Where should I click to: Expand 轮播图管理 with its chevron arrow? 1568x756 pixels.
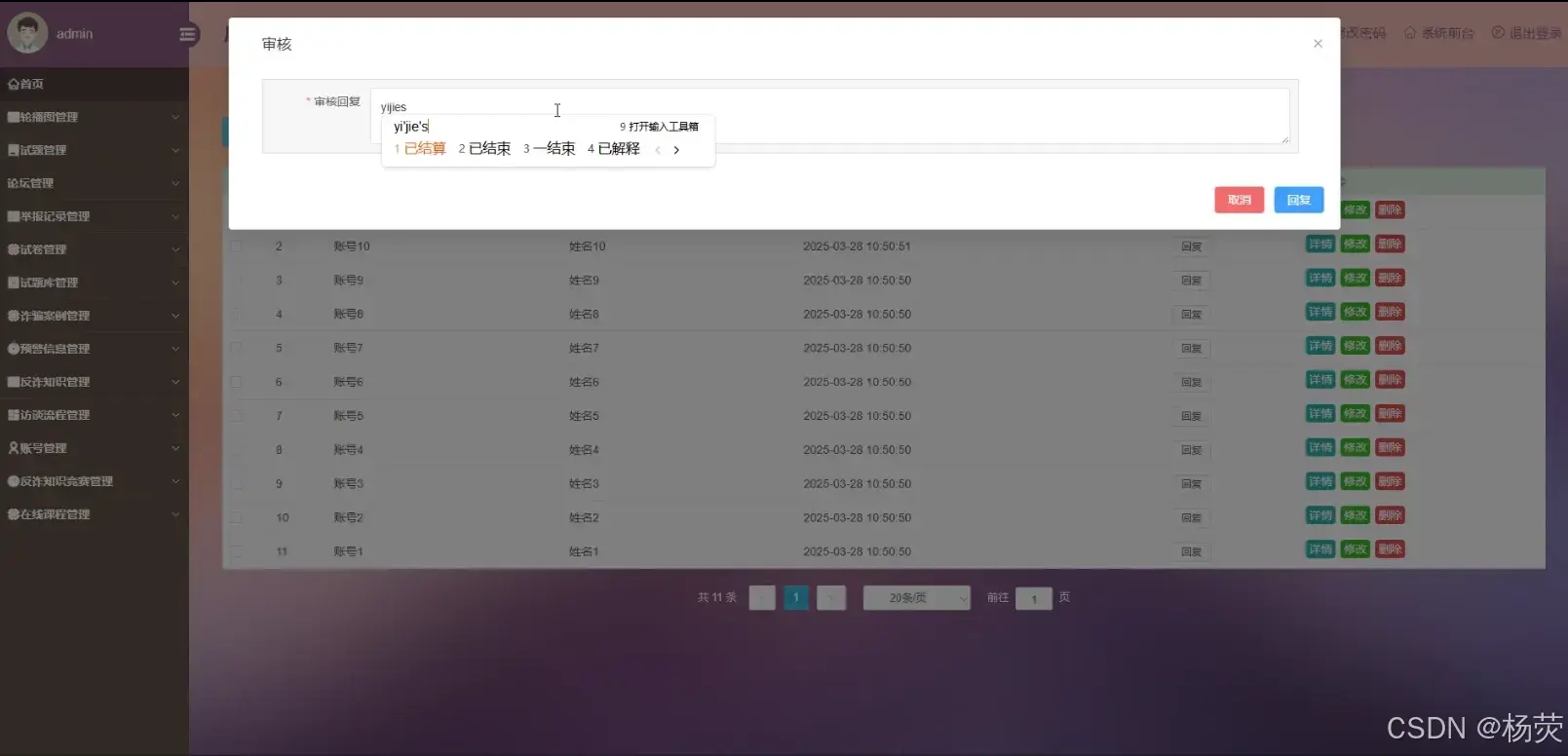tap(175, 117)
